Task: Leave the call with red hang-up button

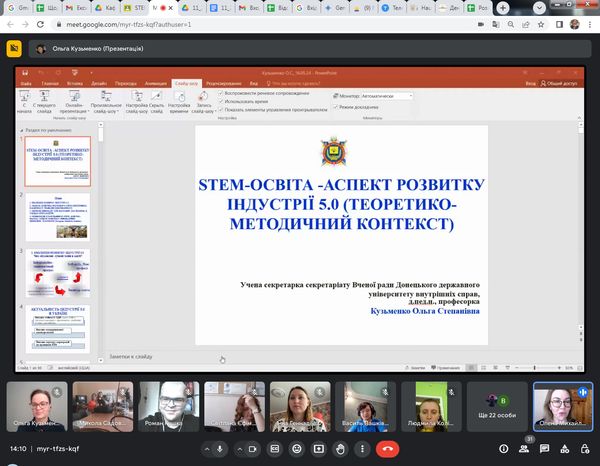Action: click(387, 449)
